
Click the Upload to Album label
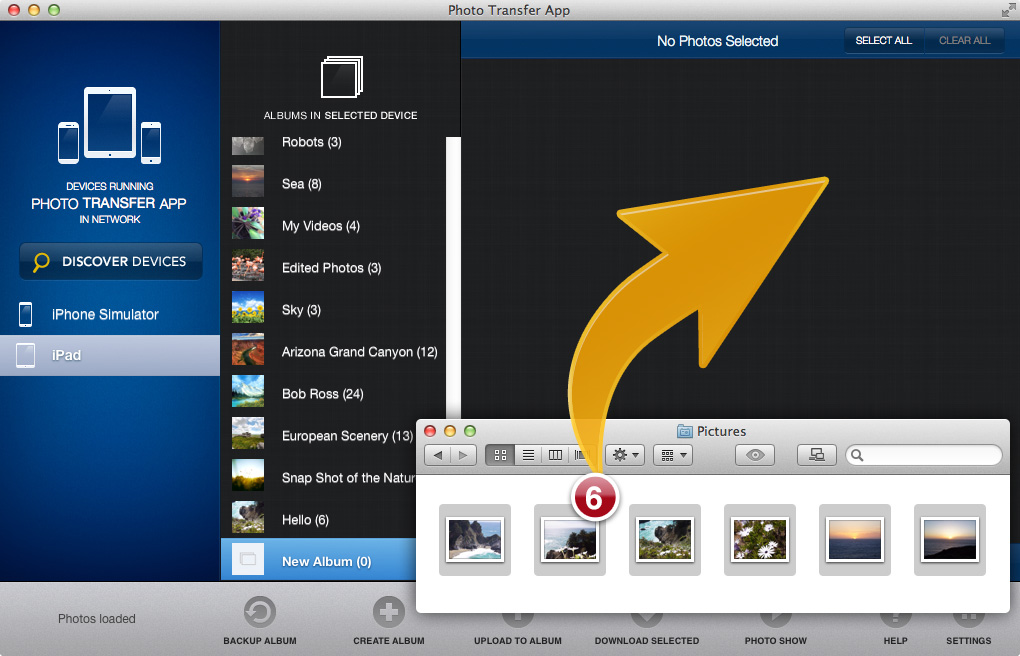[x=518, y=641]
